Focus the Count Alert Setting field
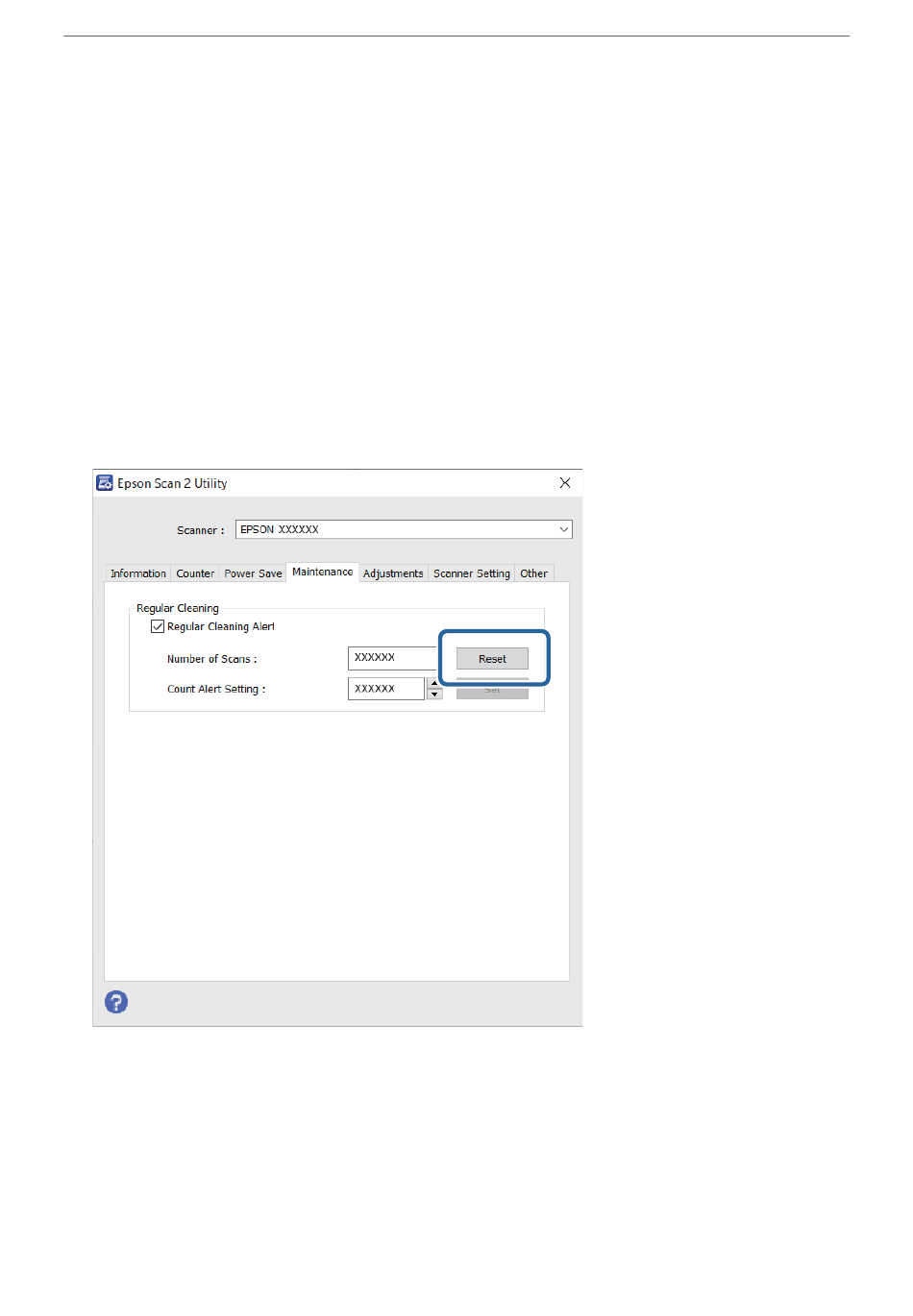This screenshot has width=913, height=1316. tap(385, 689)
